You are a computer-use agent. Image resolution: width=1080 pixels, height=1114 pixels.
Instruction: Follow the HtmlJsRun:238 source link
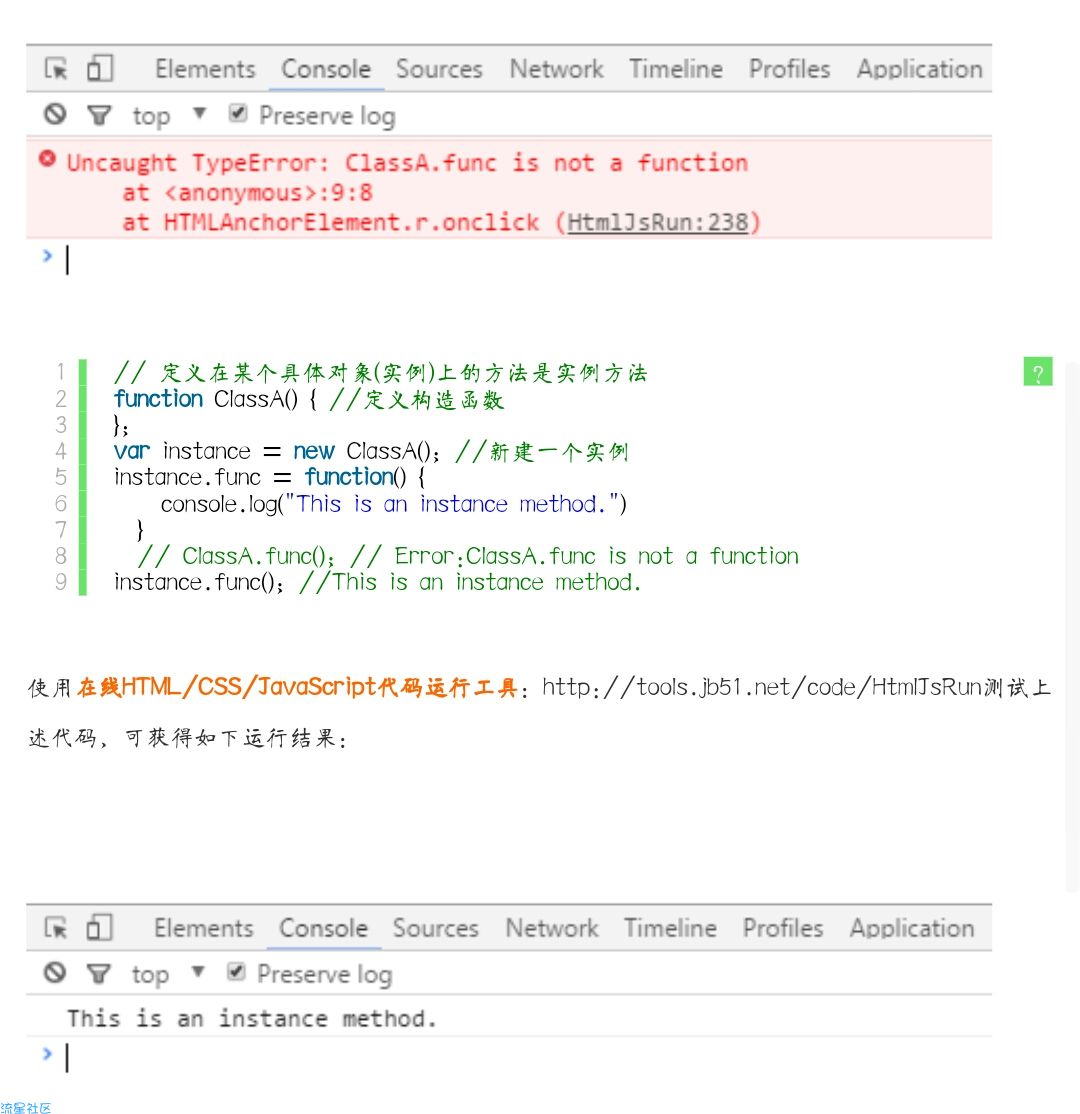tap(658, 222)
